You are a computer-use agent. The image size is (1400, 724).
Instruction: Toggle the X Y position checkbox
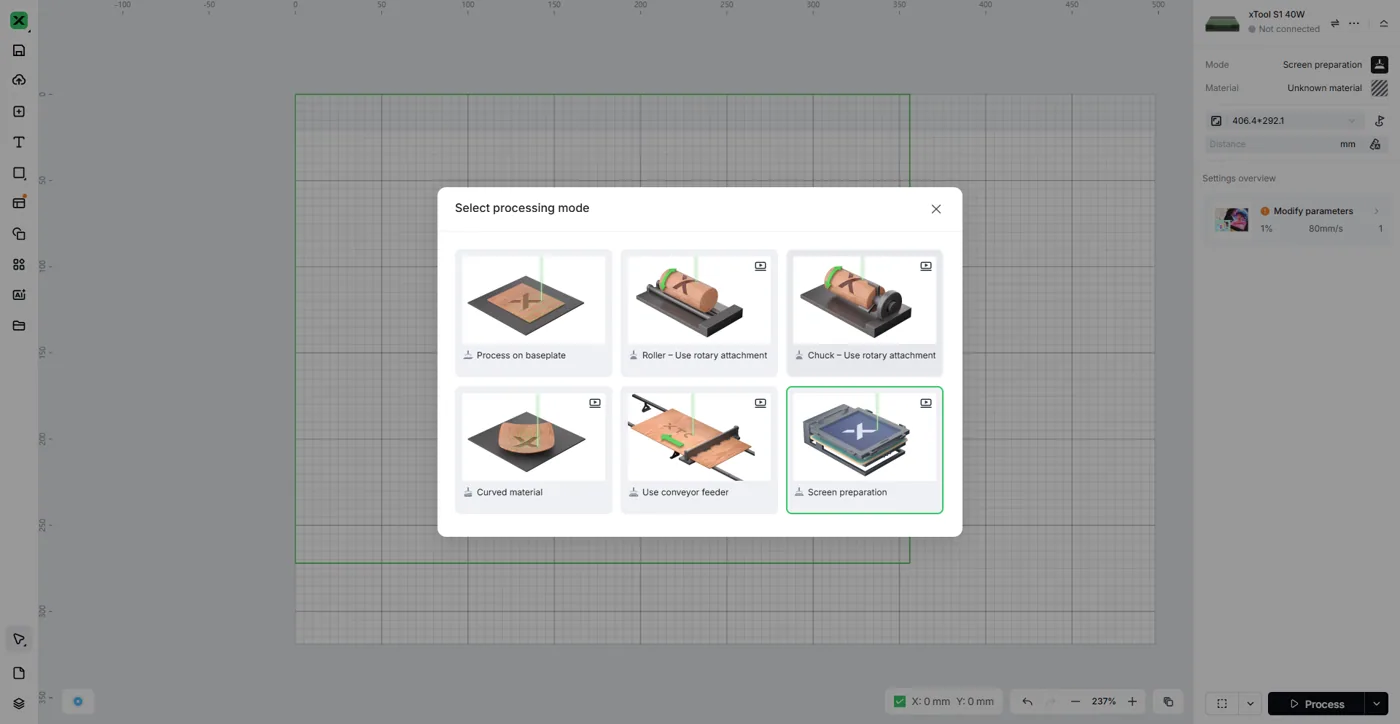(x=899, y=701)
